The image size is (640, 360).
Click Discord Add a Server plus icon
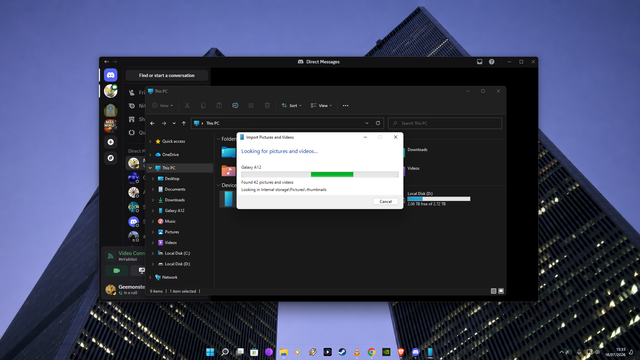(x=111, y=142)
